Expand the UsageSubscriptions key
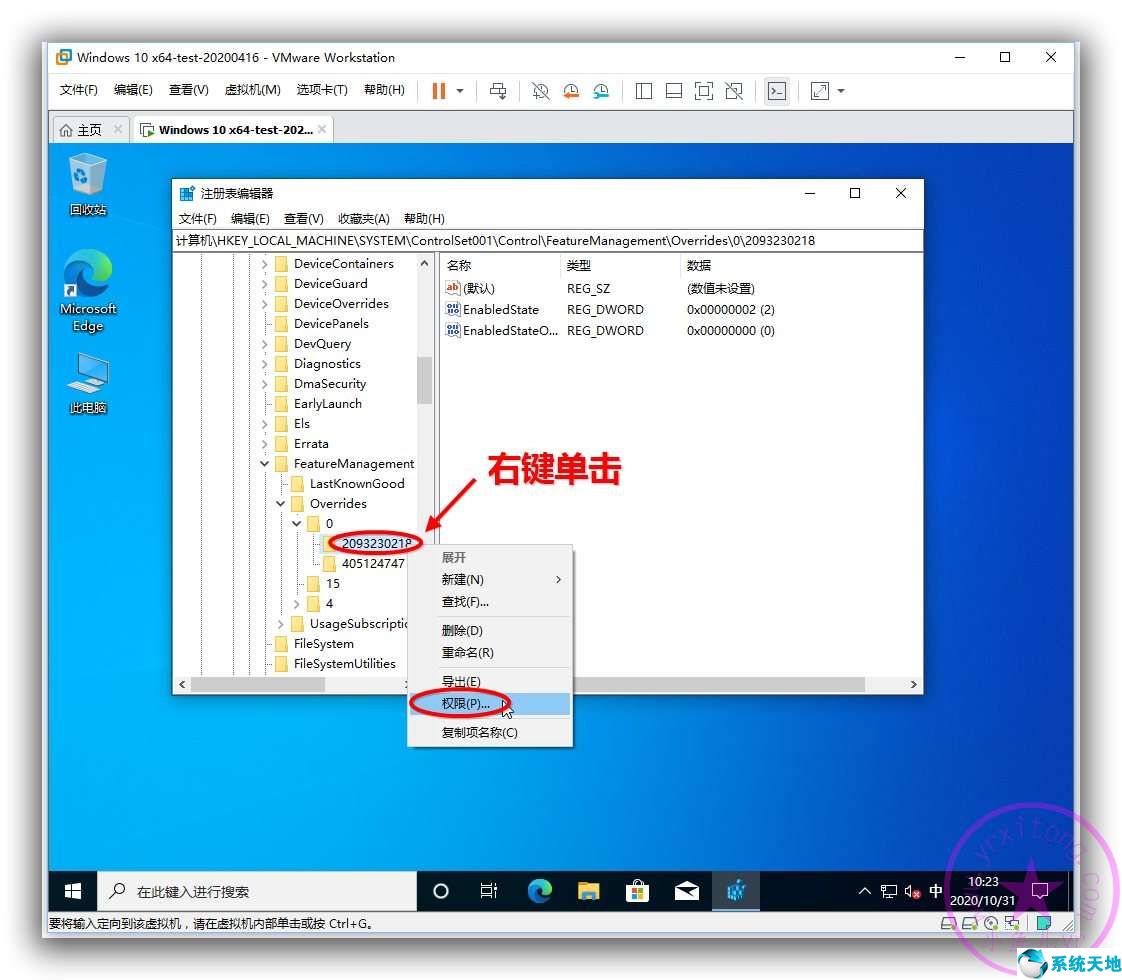Viewport: 1122px width, 980px height. point(280,624)
